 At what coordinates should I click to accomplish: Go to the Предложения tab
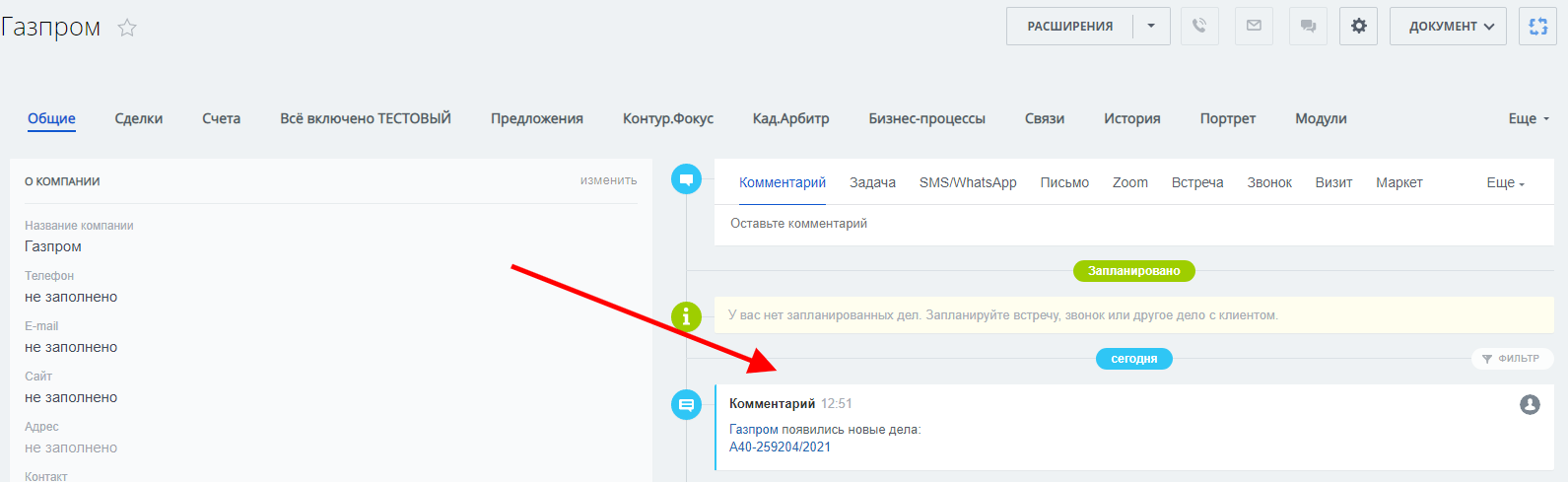tap(537, 118)
